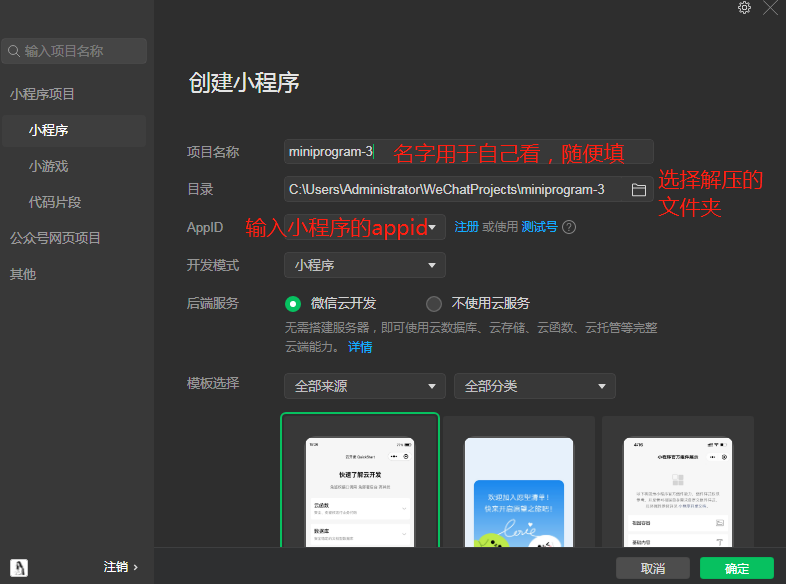The width and height of the screenshot is (786, 584).
Task: Open the 全部分类 template dropdown
Action: coord(535,386)
